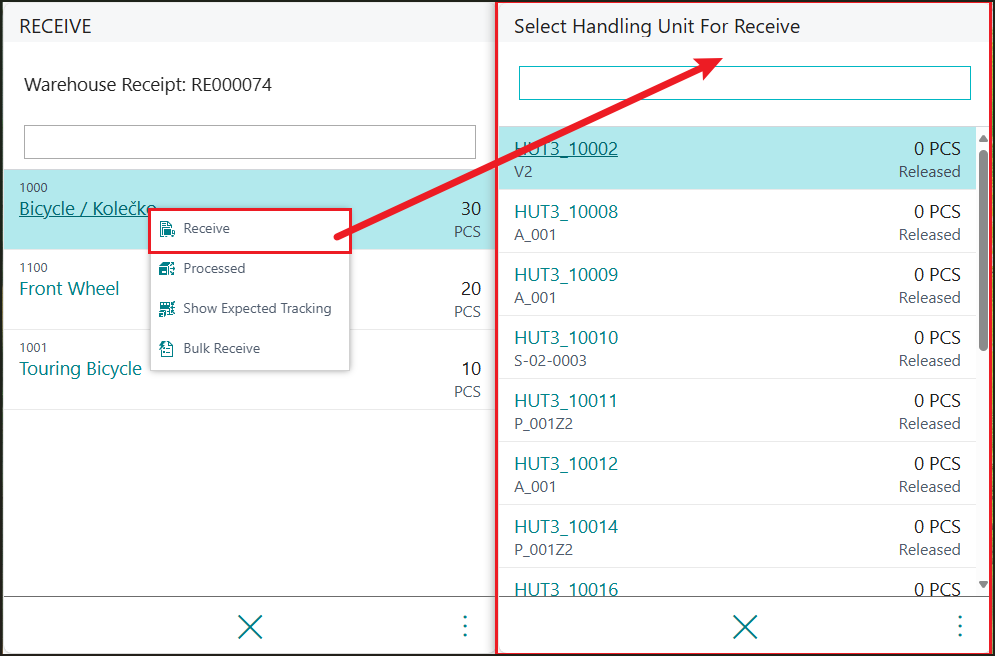
Task: Select handling unit HUT3_10002
Action: (x=566, y=149)
